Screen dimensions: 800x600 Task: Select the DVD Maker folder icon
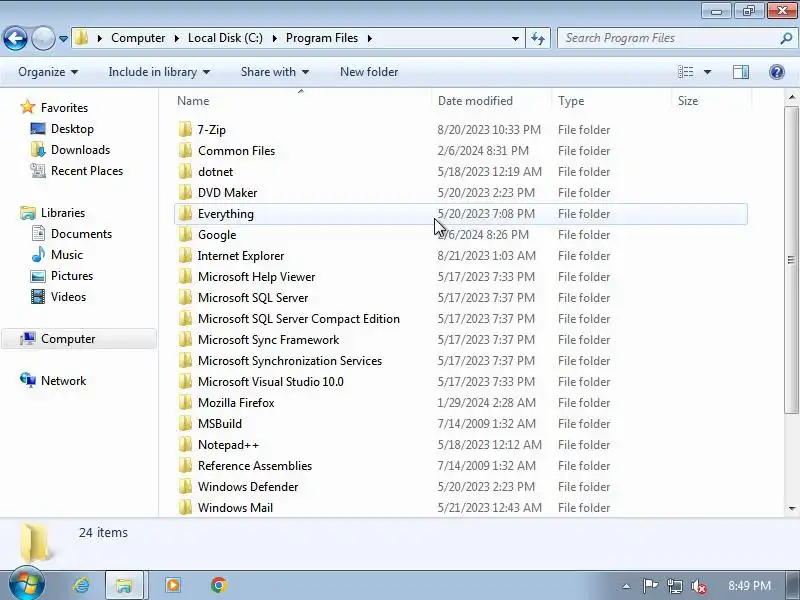tap(185, 192)
